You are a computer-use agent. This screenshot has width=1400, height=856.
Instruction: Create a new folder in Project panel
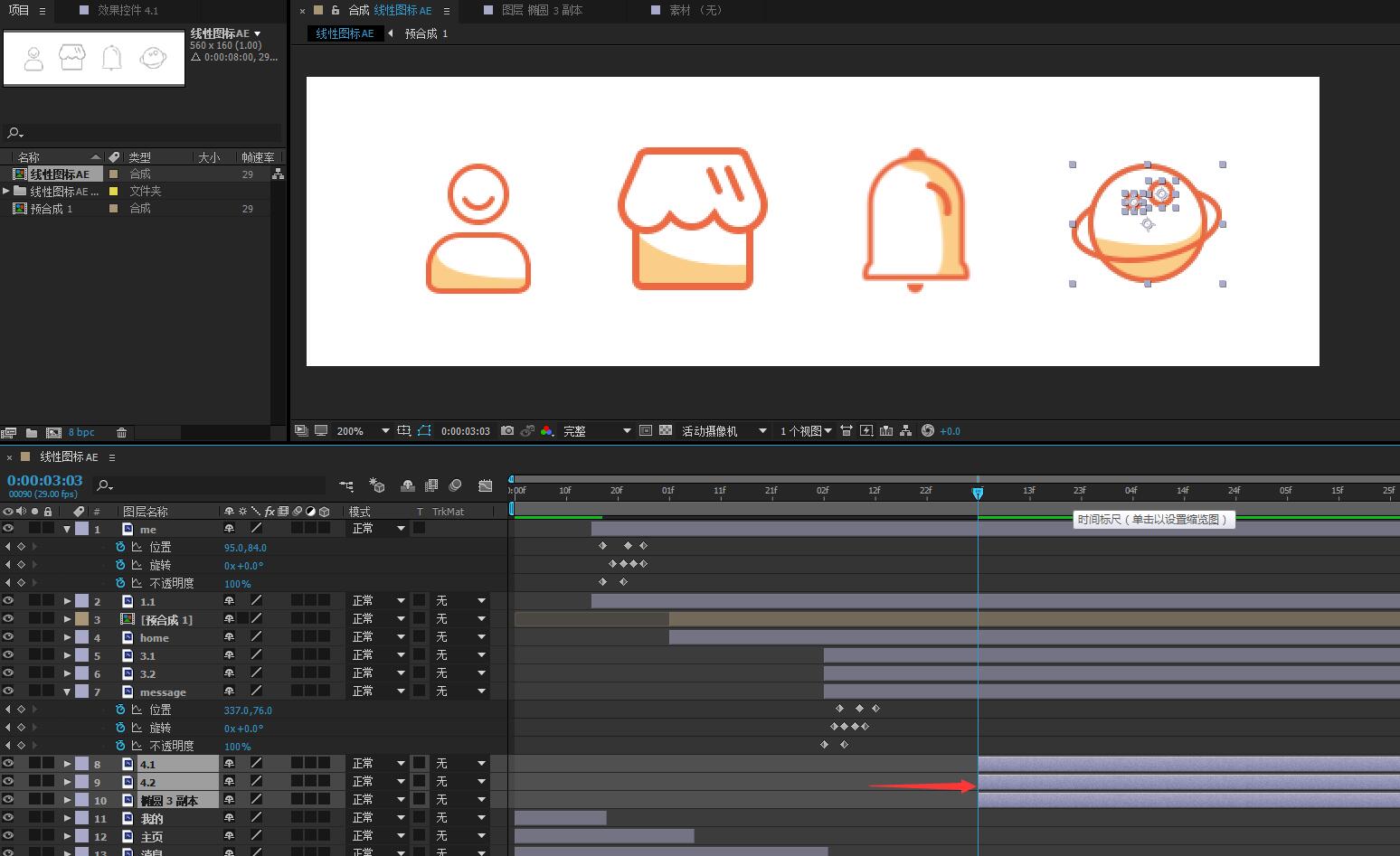point(32,433)
